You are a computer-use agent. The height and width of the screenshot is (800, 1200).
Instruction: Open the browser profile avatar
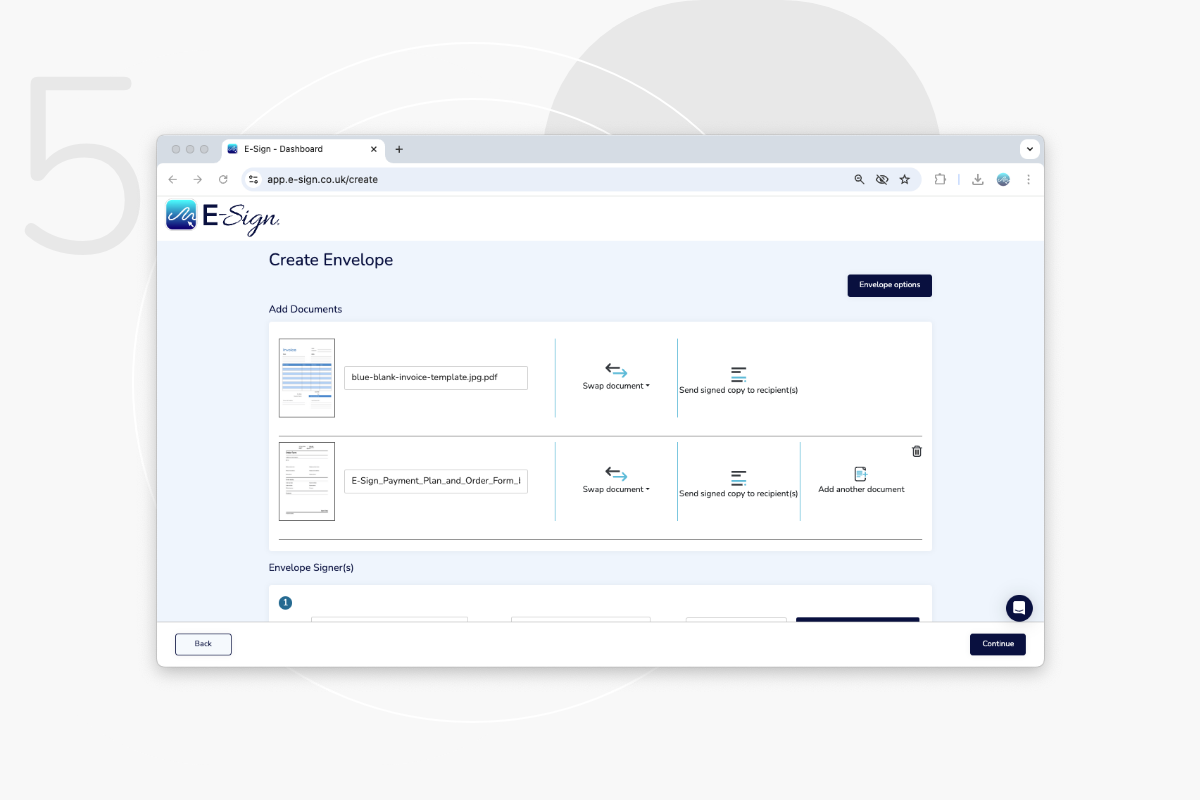coord(1003,179)
